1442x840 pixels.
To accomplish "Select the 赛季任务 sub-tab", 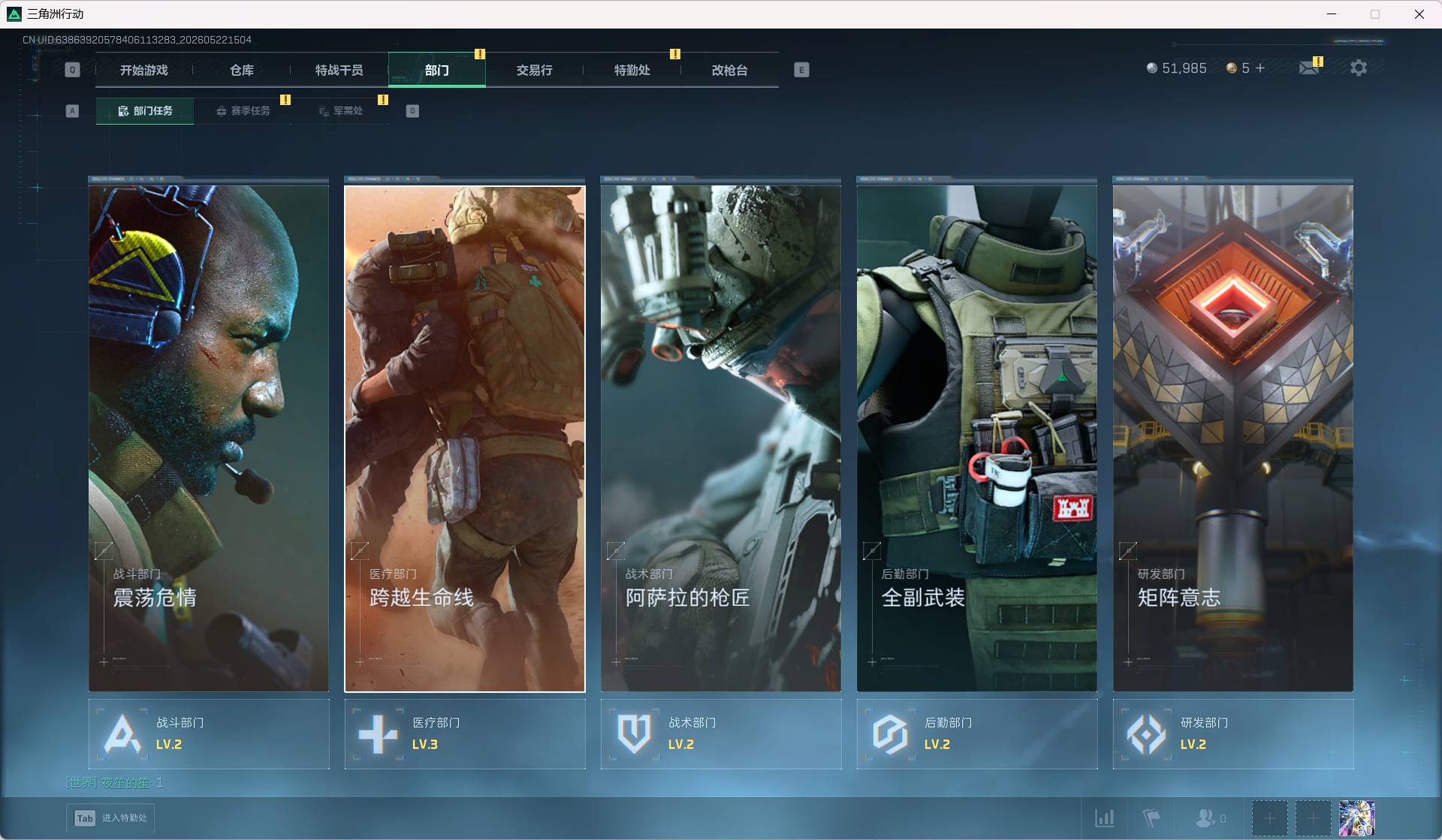I will pos(243,110).
